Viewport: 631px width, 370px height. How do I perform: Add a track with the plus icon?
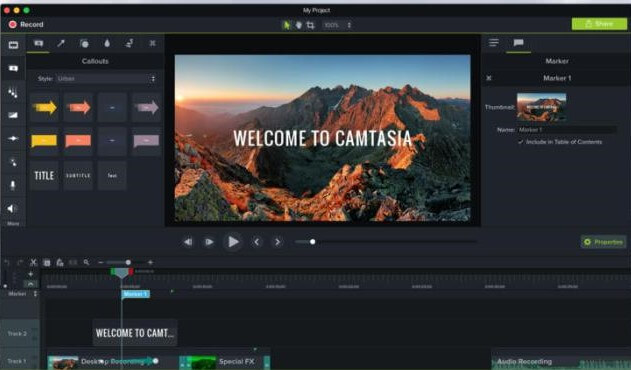coord(31,274)
